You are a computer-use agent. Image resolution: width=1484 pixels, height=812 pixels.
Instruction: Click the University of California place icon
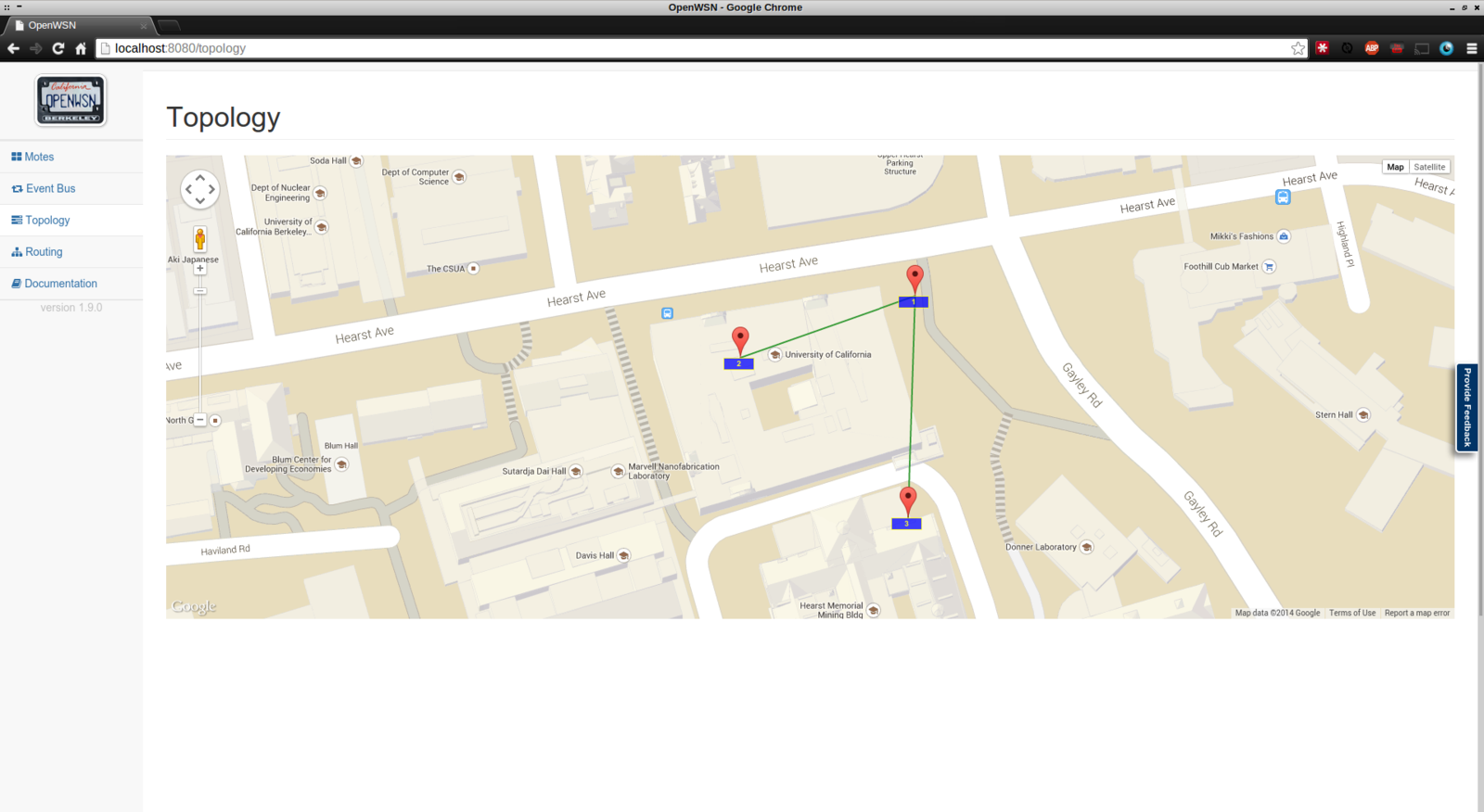point(775,354)
